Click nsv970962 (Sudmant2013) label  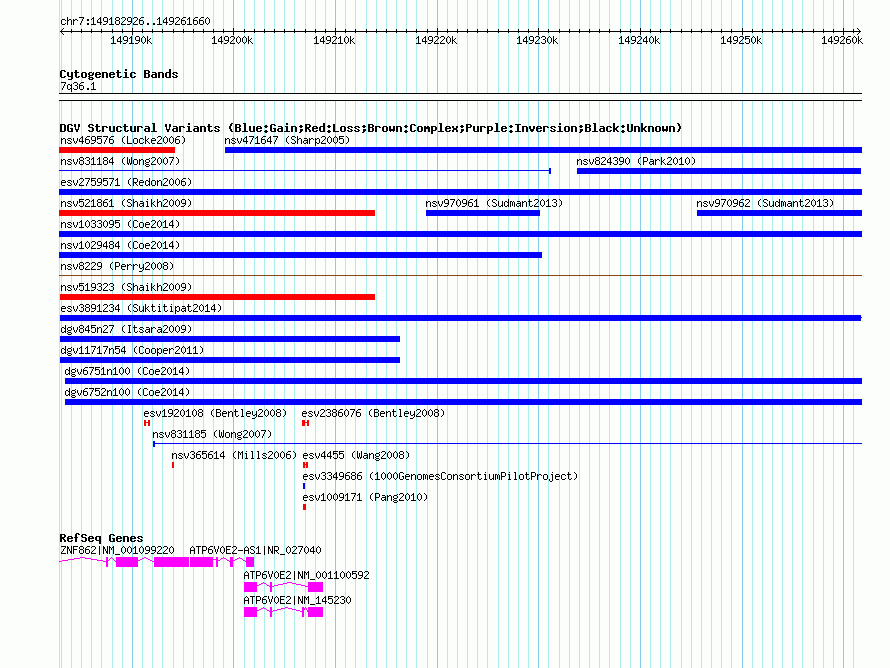765,203
